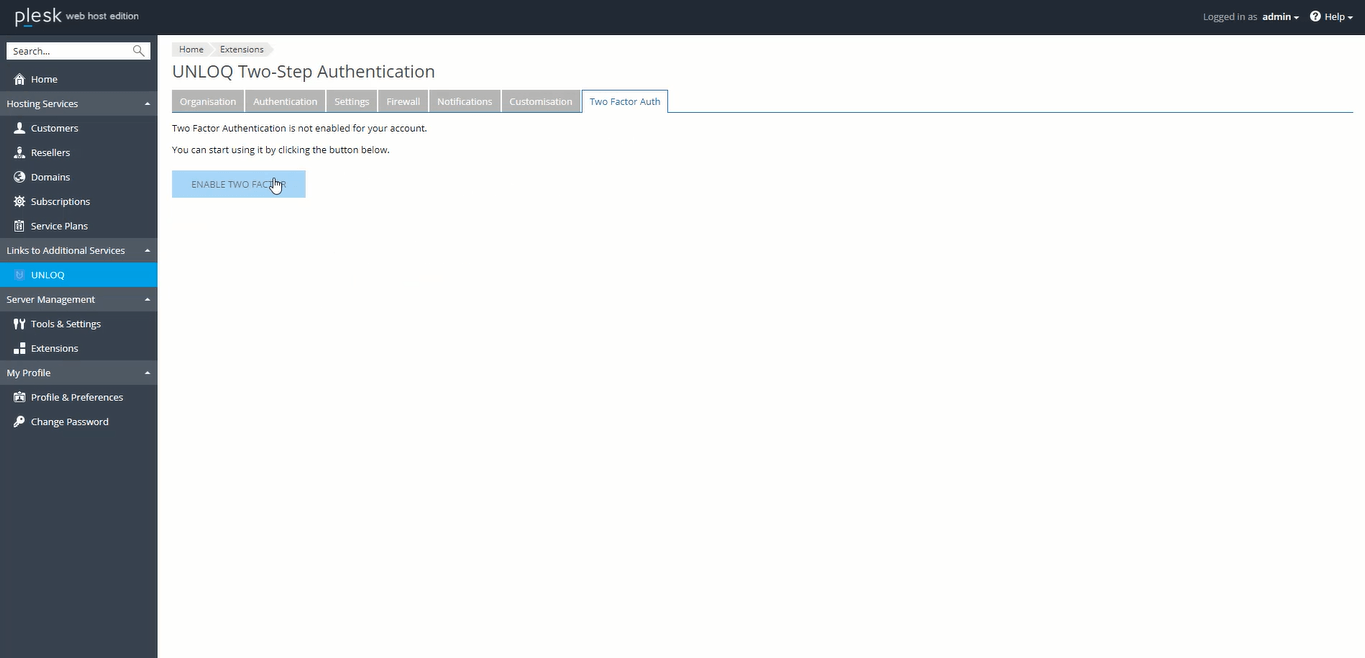Open the Firewall tab
Image resolution: width=1365 pixels, height=658 pixels.
point(403,101)
